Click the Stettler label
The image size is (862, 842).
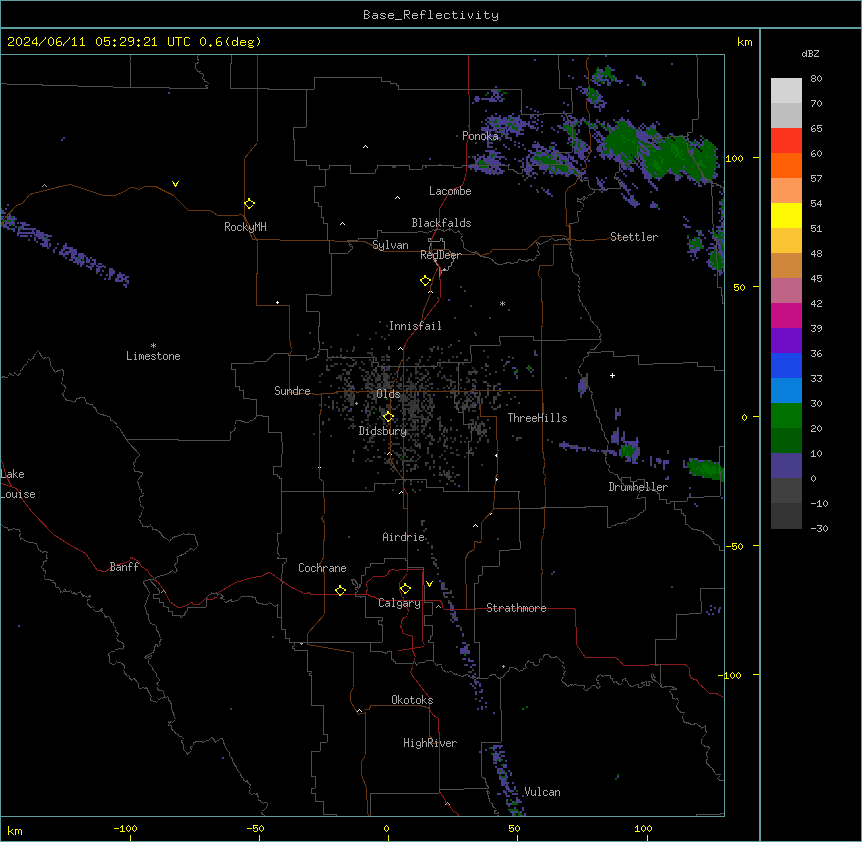[x=634, y=237]
